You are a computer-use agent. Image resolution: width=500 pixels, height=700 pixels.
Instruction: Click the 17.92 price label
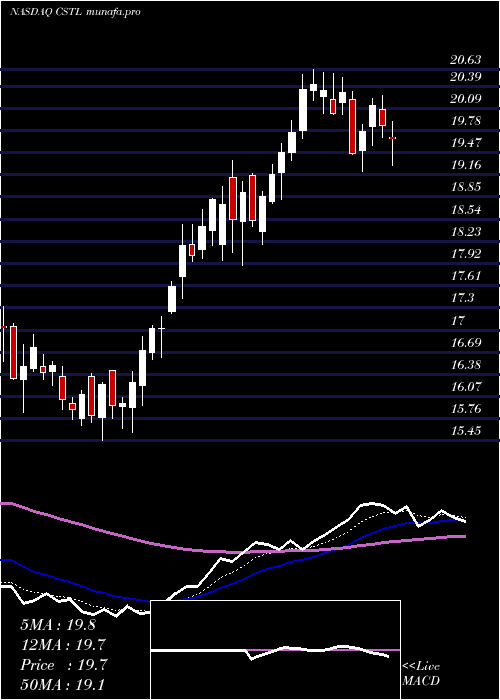coord(466,254)
